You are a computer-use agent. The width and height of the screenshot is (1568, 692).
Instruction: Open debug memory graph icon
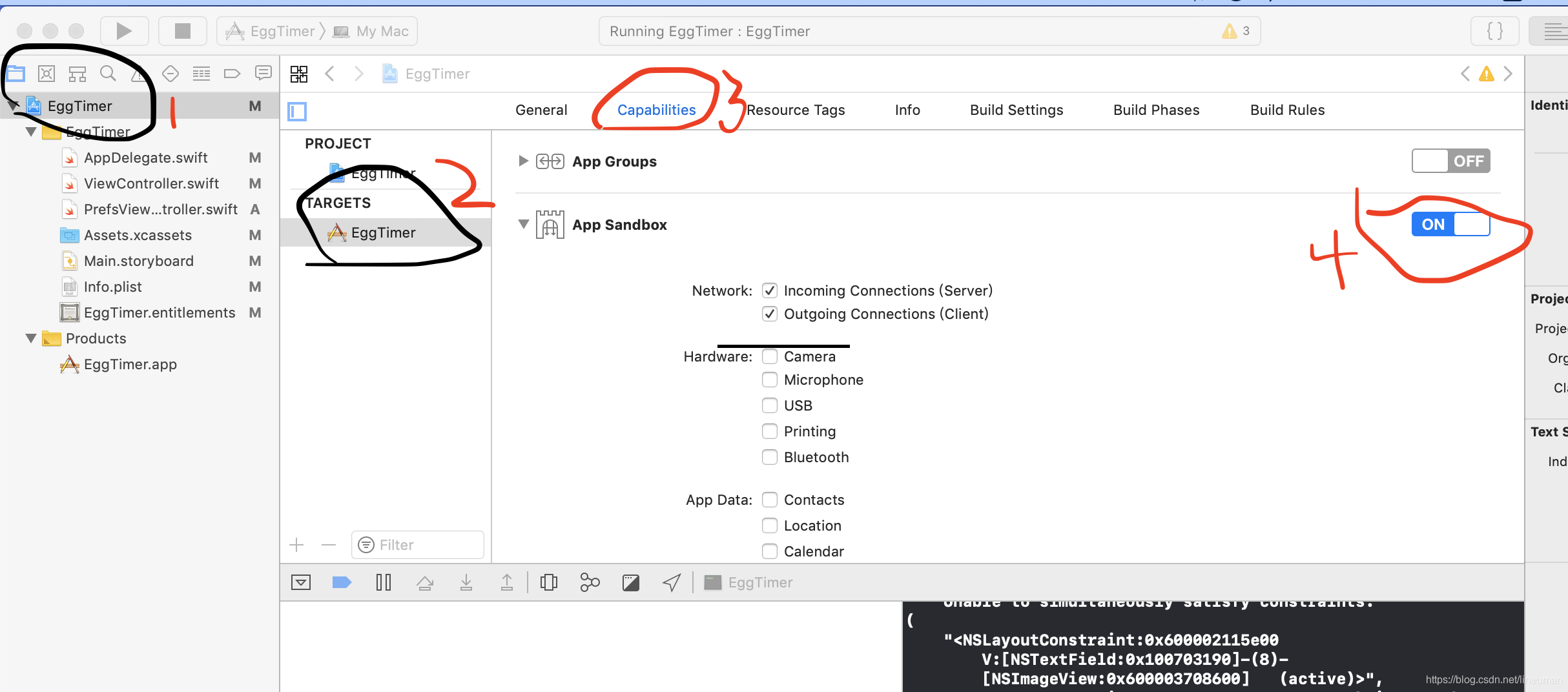[x=590, y=582]
